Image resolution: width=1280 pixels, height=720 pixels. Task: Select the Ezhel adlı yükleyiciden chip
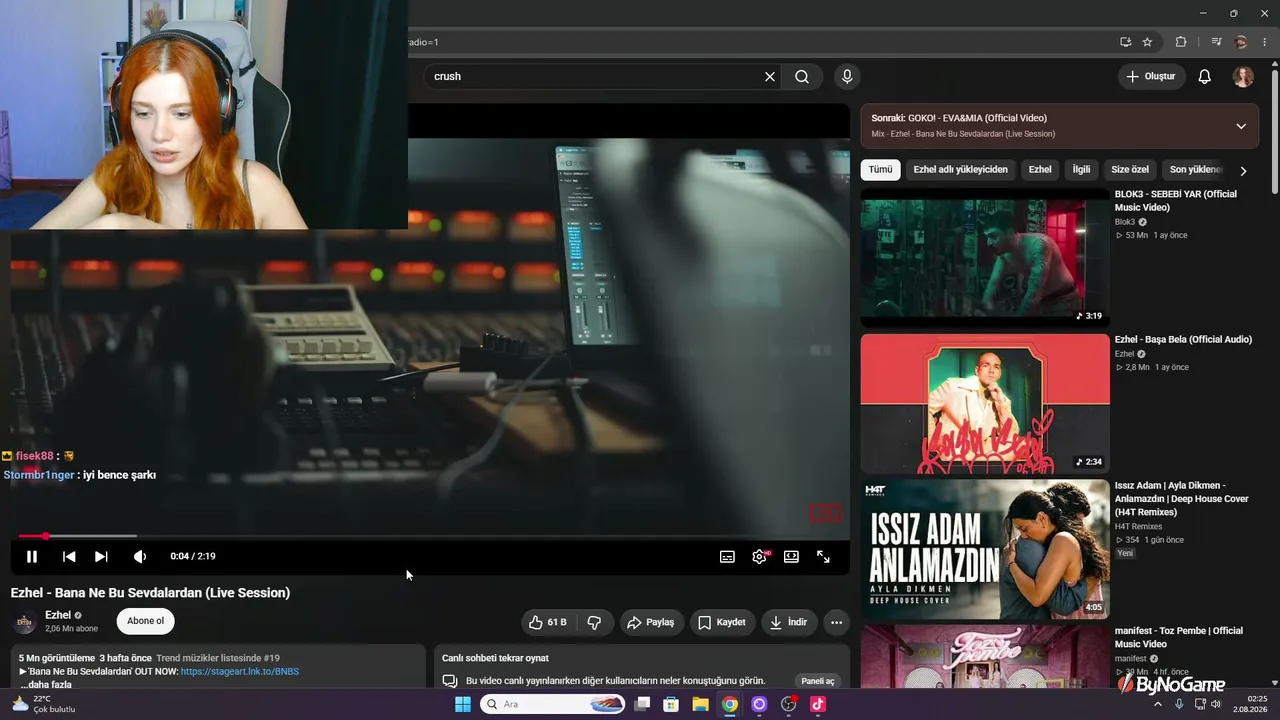(x=960, y=170)
